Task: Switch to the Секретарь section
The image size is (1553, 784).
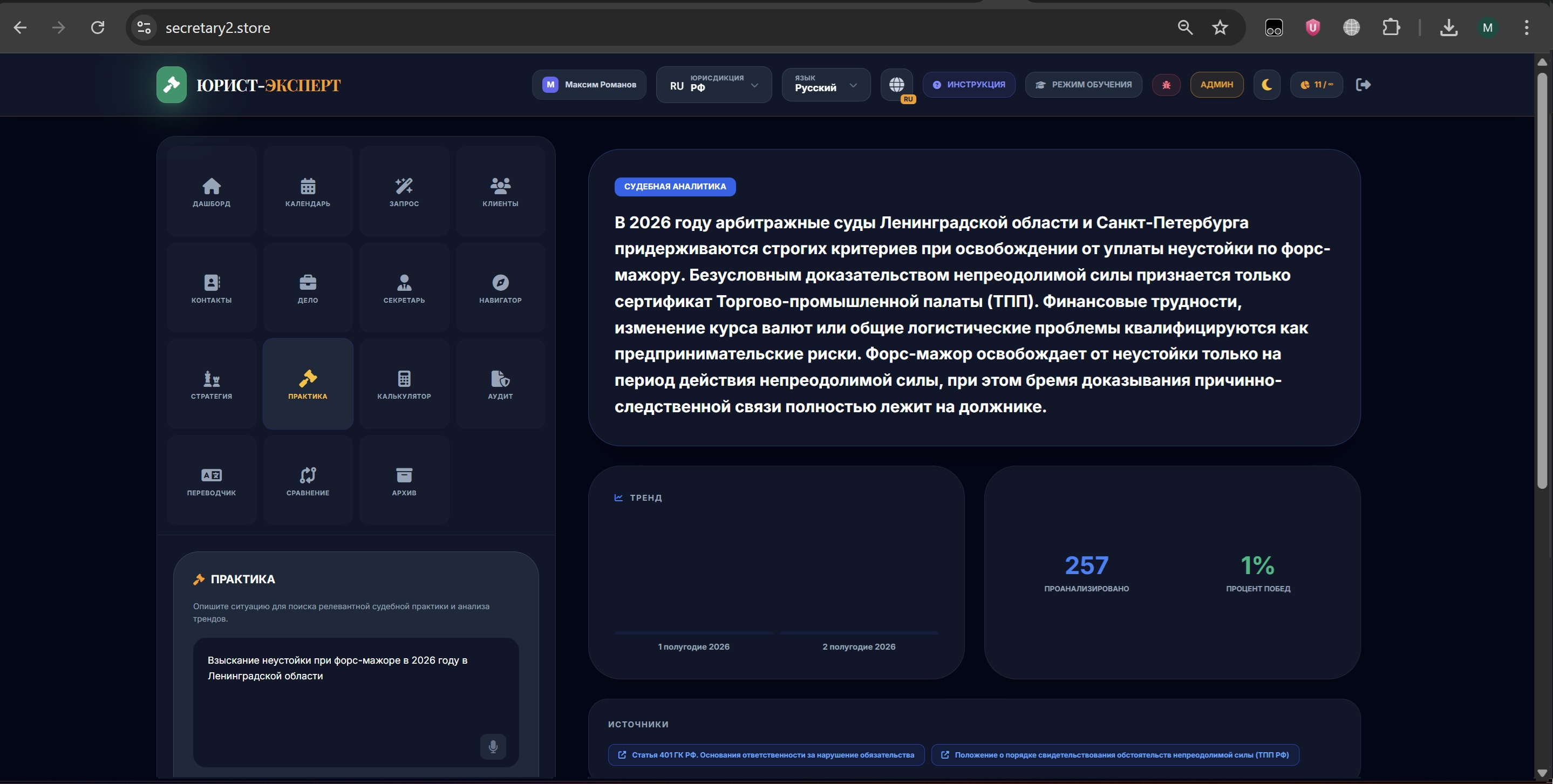Action: tap(404, 288)
